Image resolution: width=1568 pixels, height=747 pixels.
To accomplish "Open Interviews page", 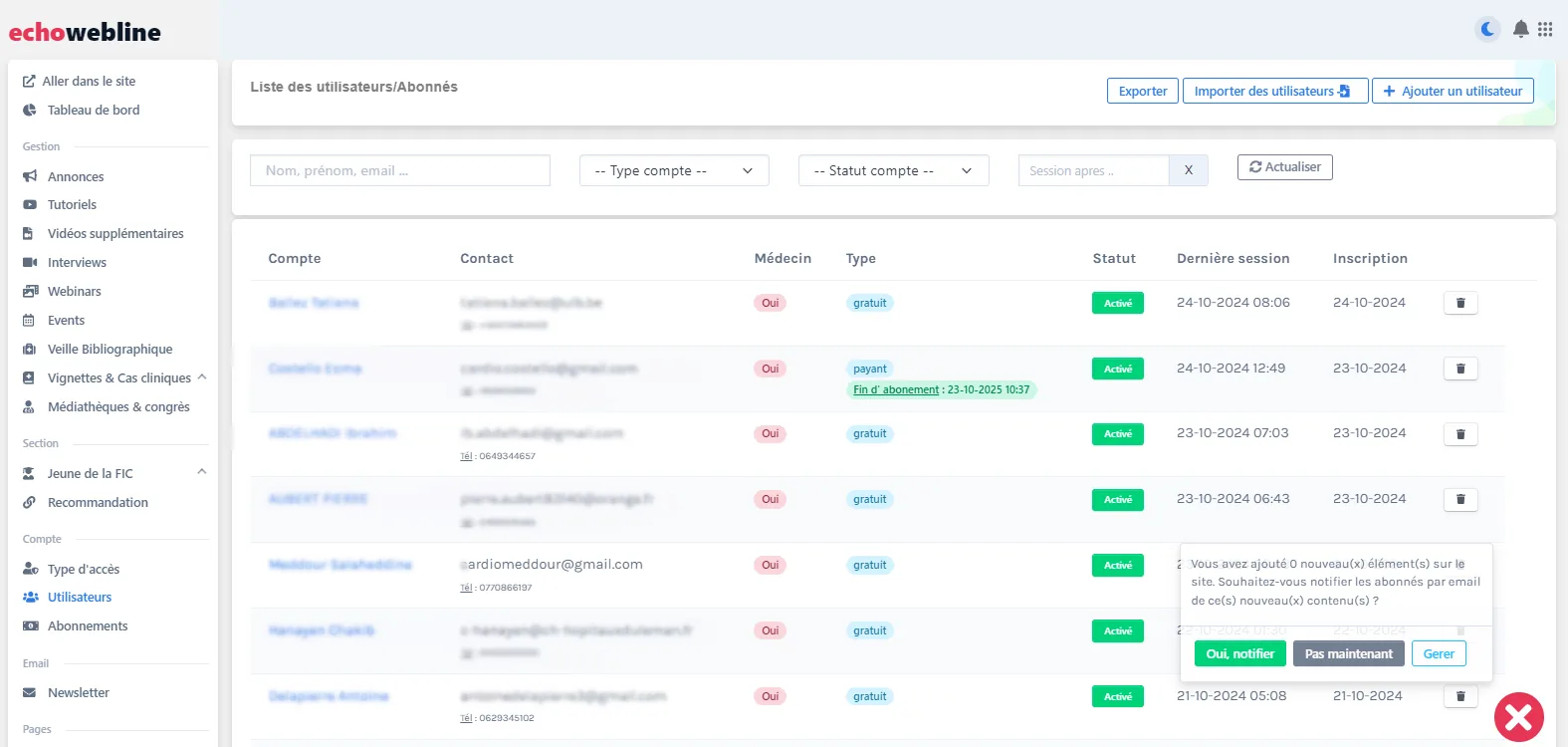I will click(77, 262).
